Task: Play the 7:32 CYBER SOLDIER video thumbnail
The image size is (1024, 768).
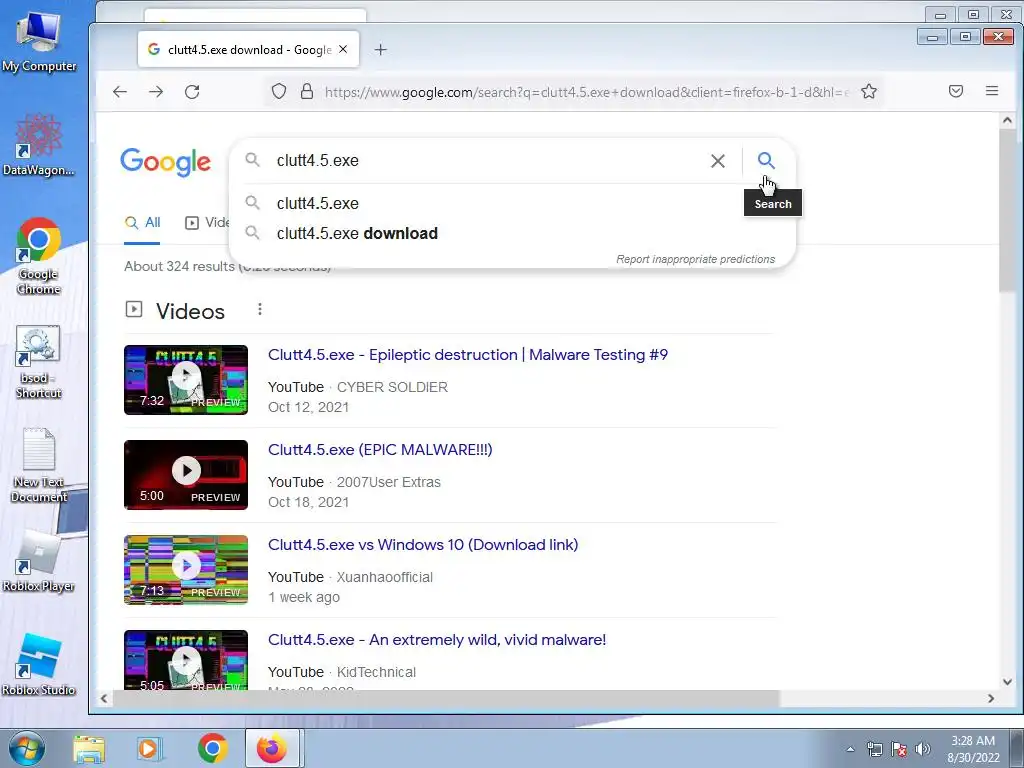Action: pos(186,379)
